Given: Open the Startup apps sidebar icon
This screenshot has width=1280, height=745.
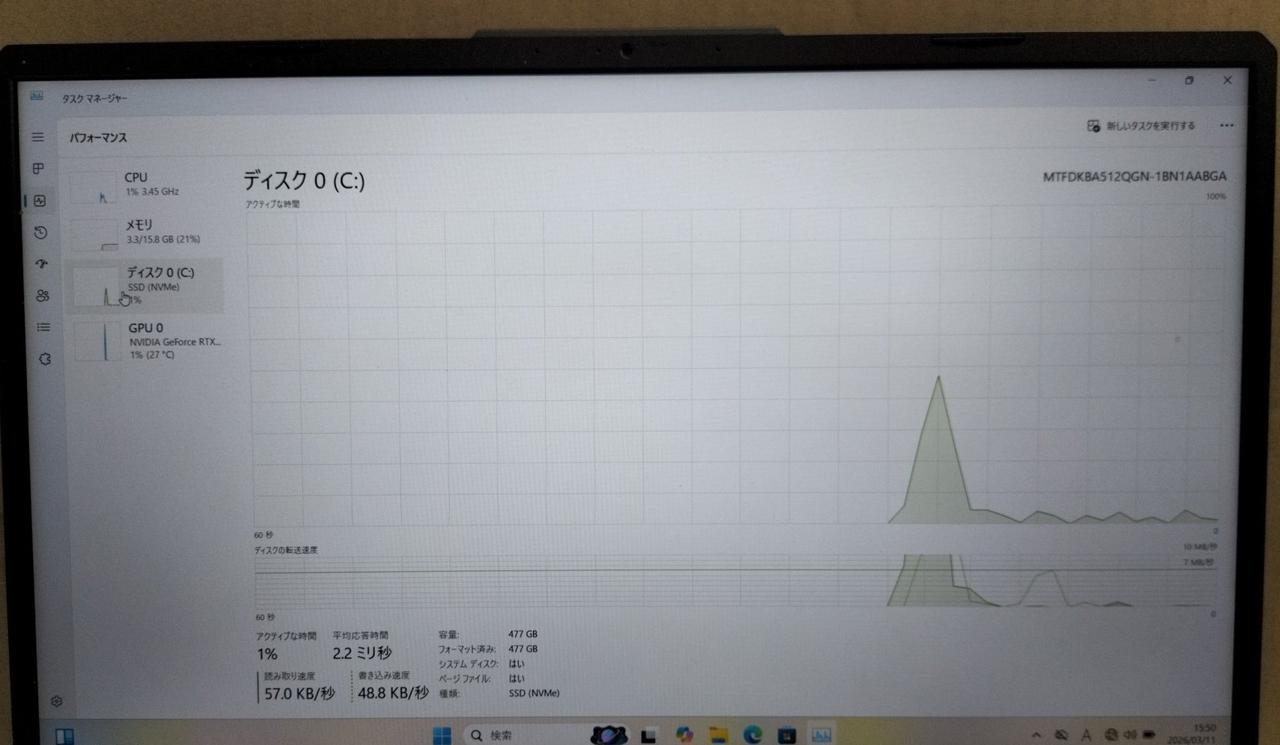Looking at the screenshot, I should 41,264.
